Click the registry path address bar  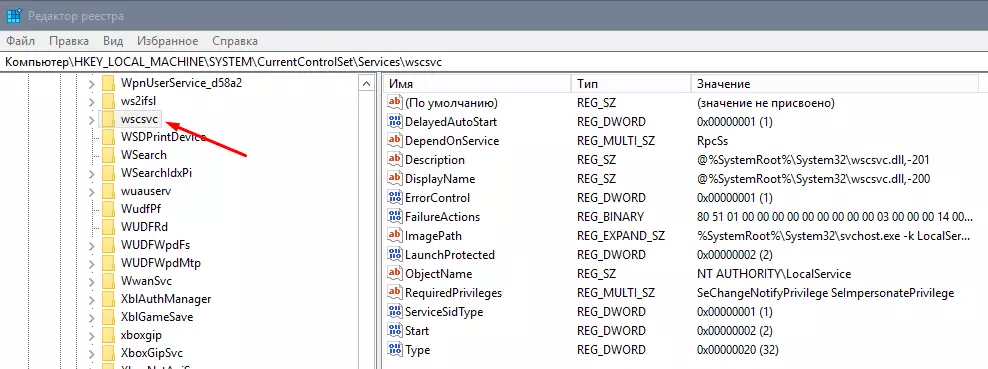tap(494, 62)
